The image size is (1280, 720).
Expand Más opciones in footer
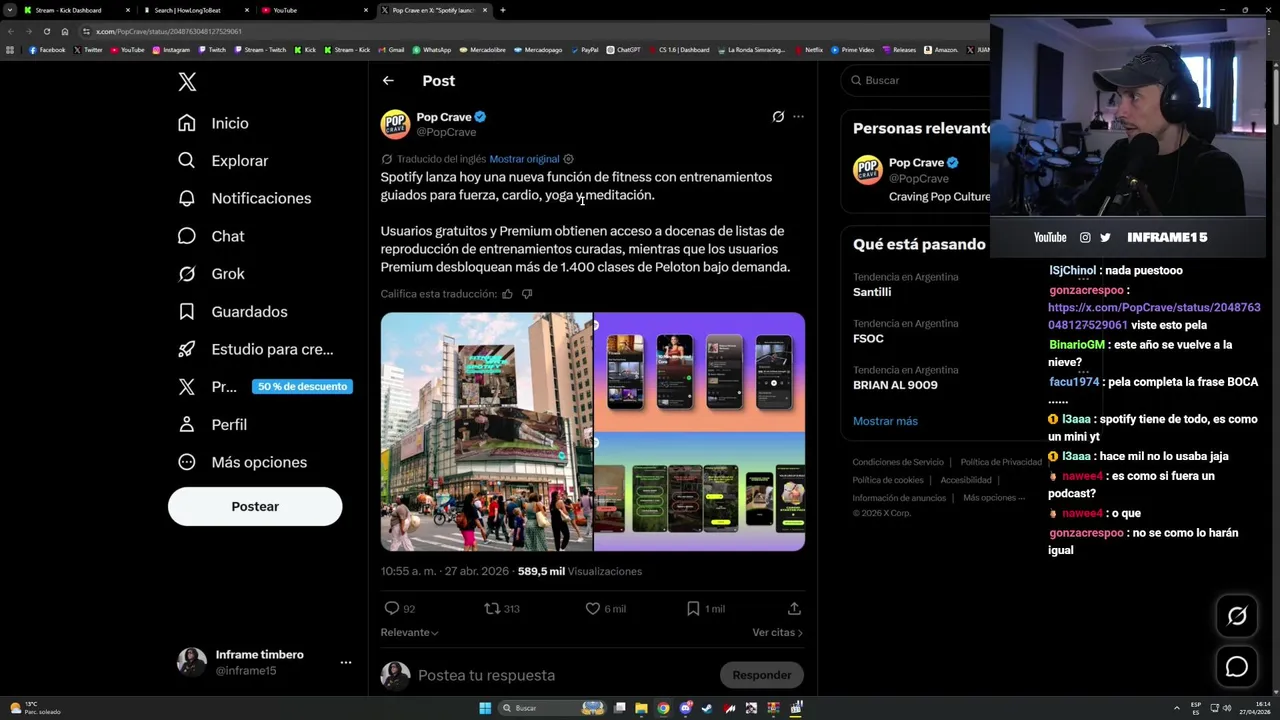click(994, 498)
